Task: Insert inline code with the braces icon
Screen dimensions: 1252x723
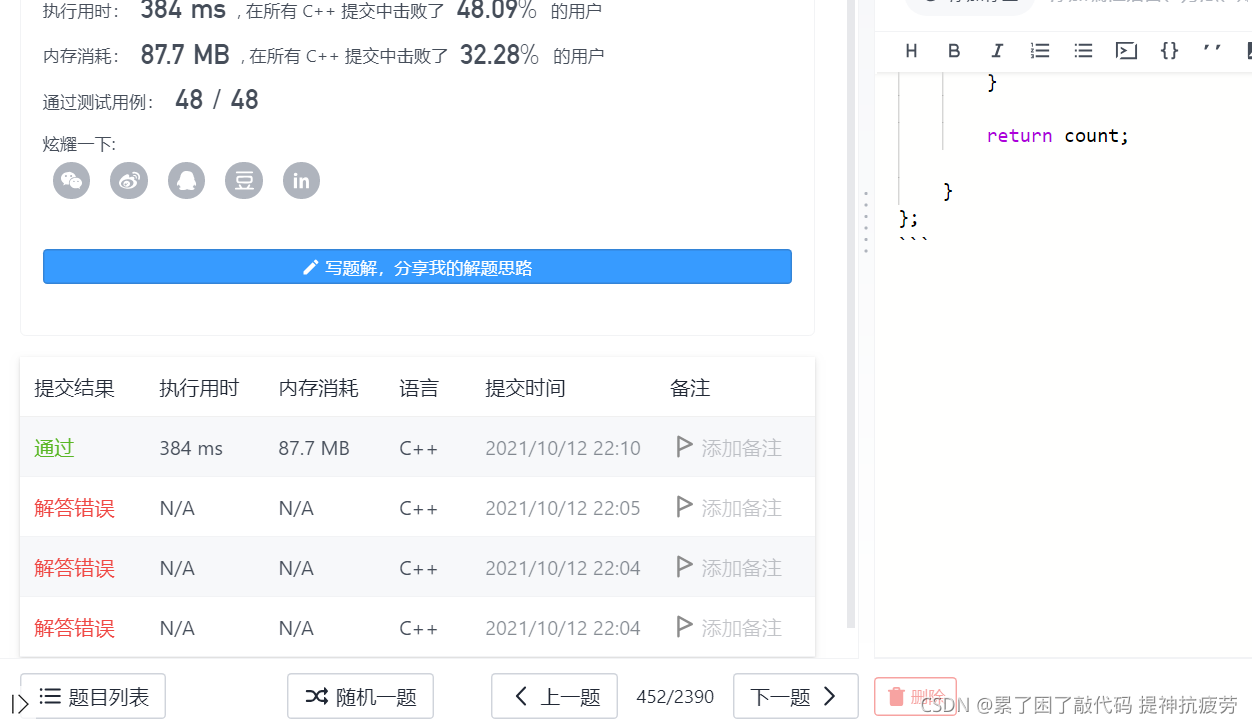Action: pos(1169,51)
